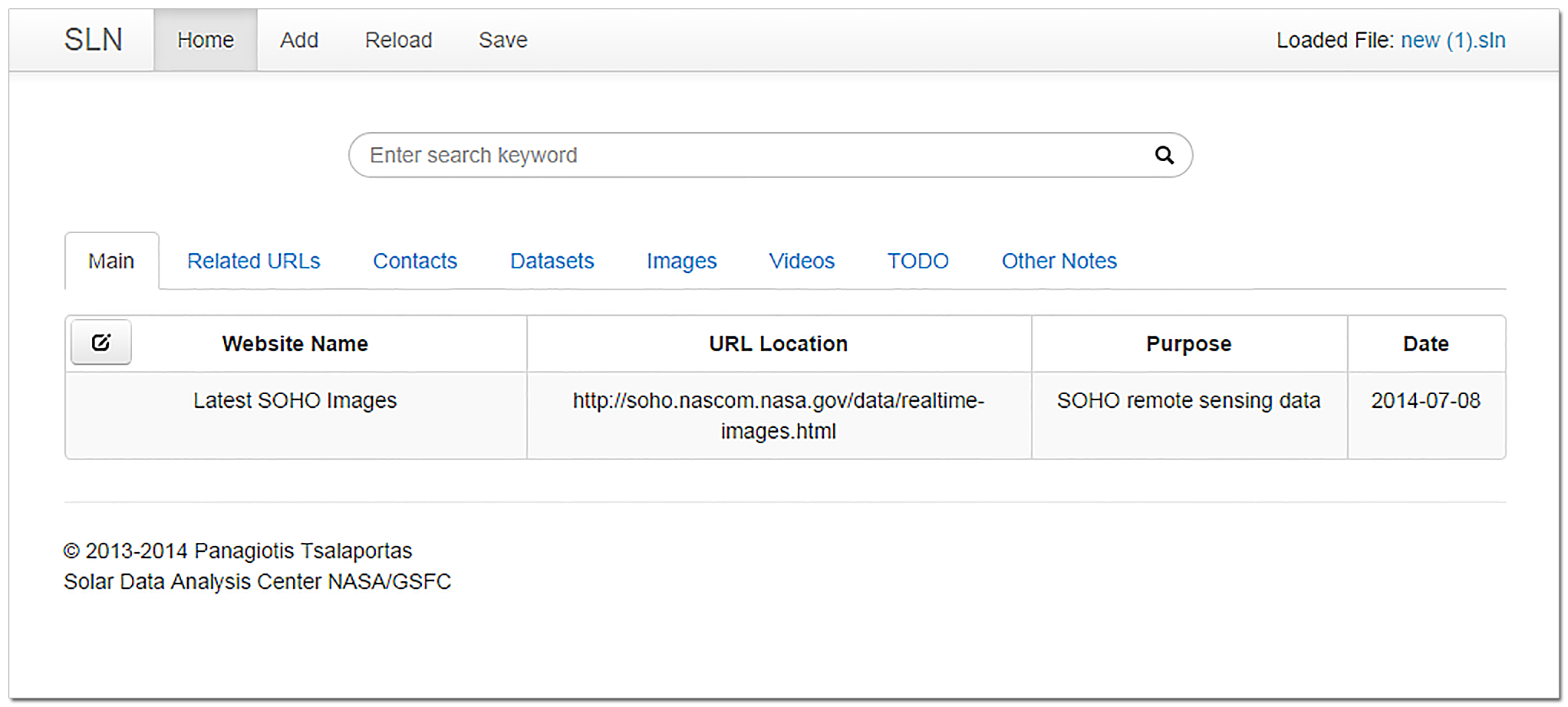Switch to the Main tab
This screenshot has width=1568, height=707.
[111, 261]
